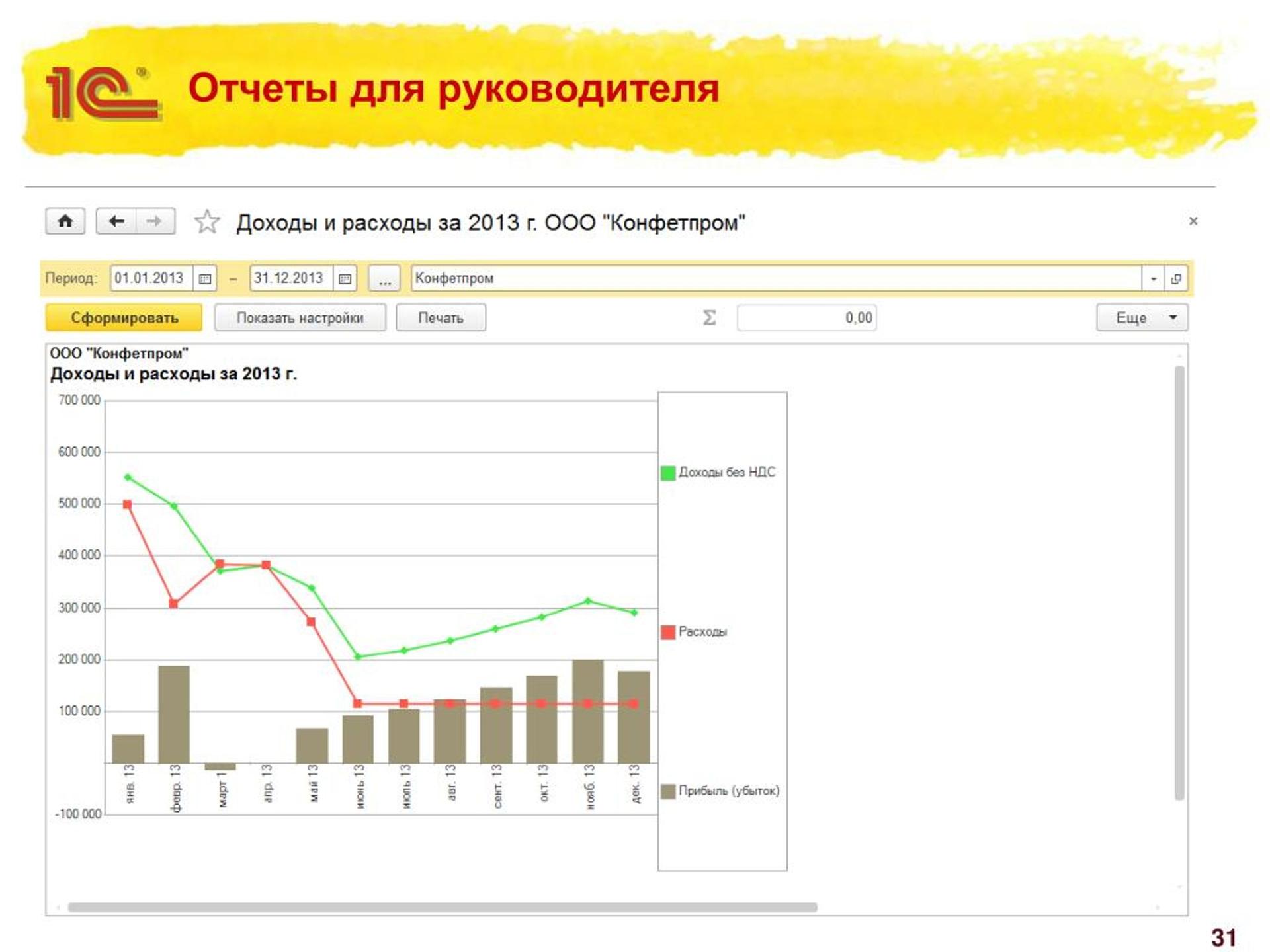The width and height of the screenshot is (1270, 952).
Task: Expand the organization dropdown arrow
Action: click(1153, 278)
